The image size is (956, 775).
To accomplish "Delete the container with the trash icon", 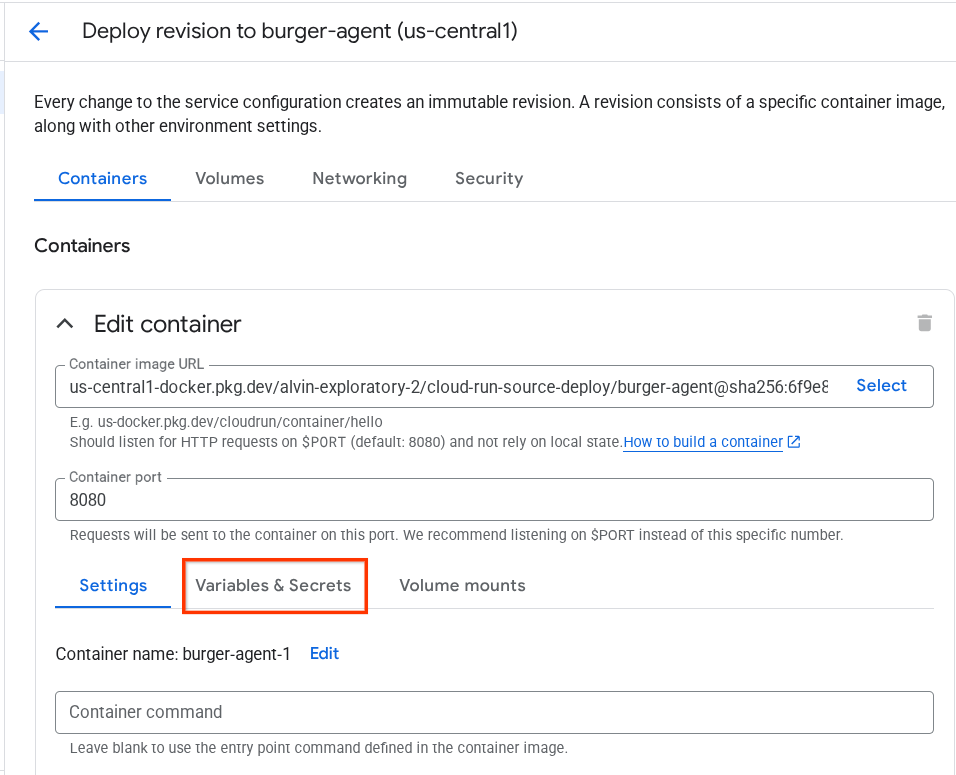I will coord(924,323).
